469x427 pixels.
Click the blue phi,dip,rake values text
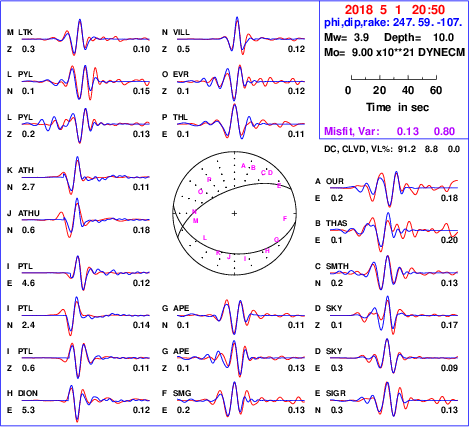click(x=393, y=23)
